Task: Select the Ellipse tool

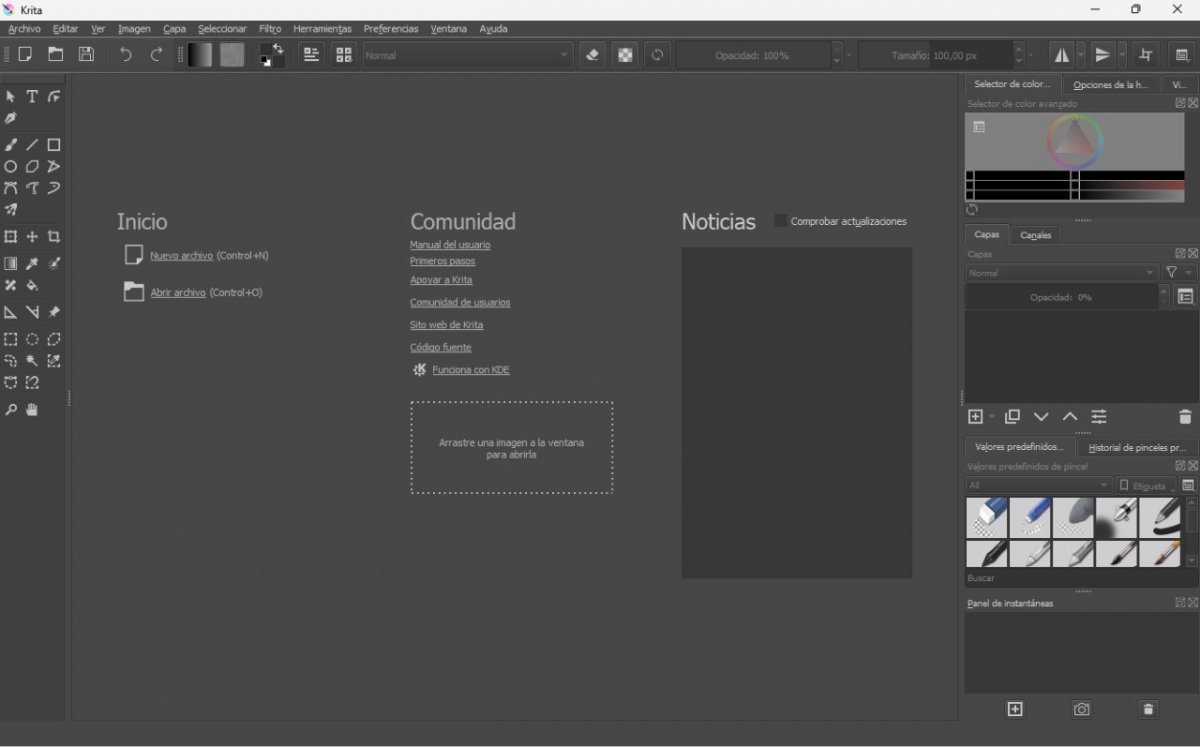Action: coord(10,167)
